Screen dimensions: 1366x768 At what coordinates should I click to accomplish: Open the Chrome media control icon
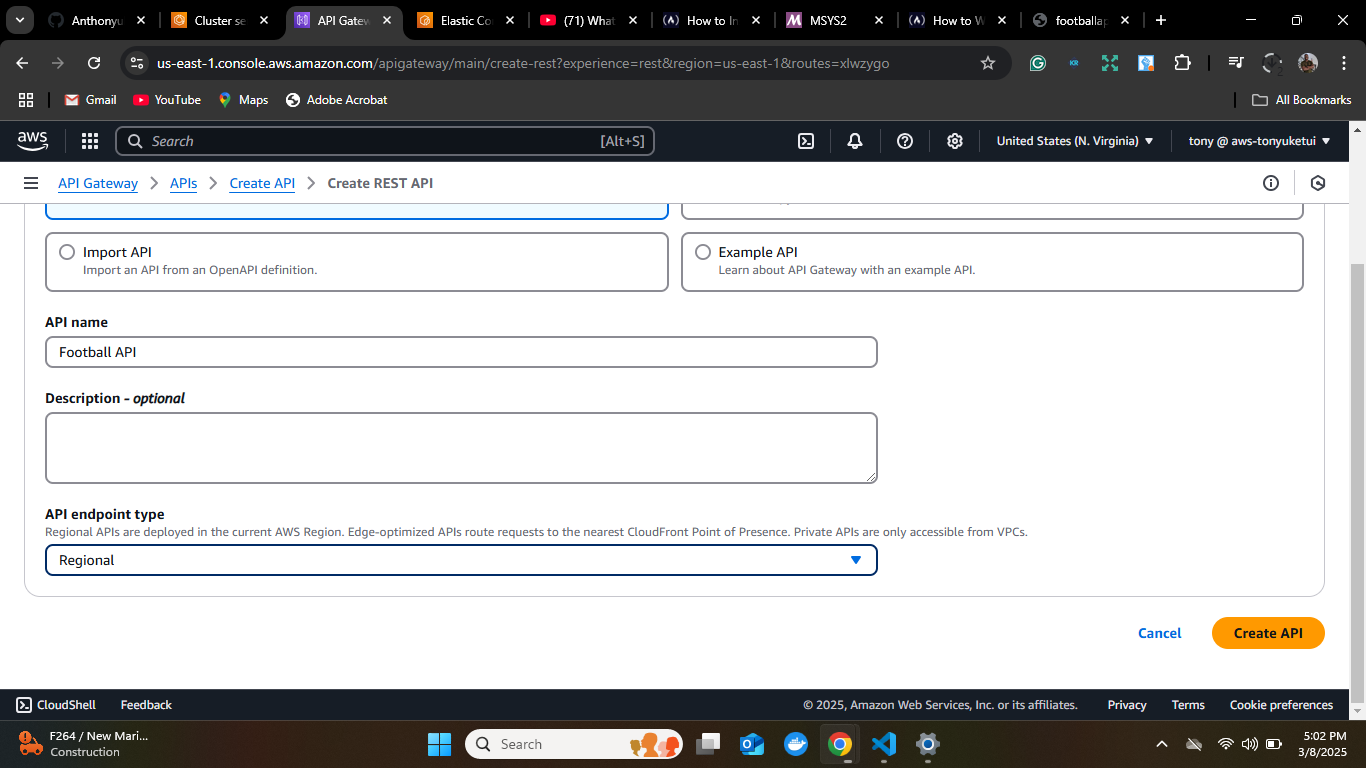pyautogui.click(x=1236, y=63)
